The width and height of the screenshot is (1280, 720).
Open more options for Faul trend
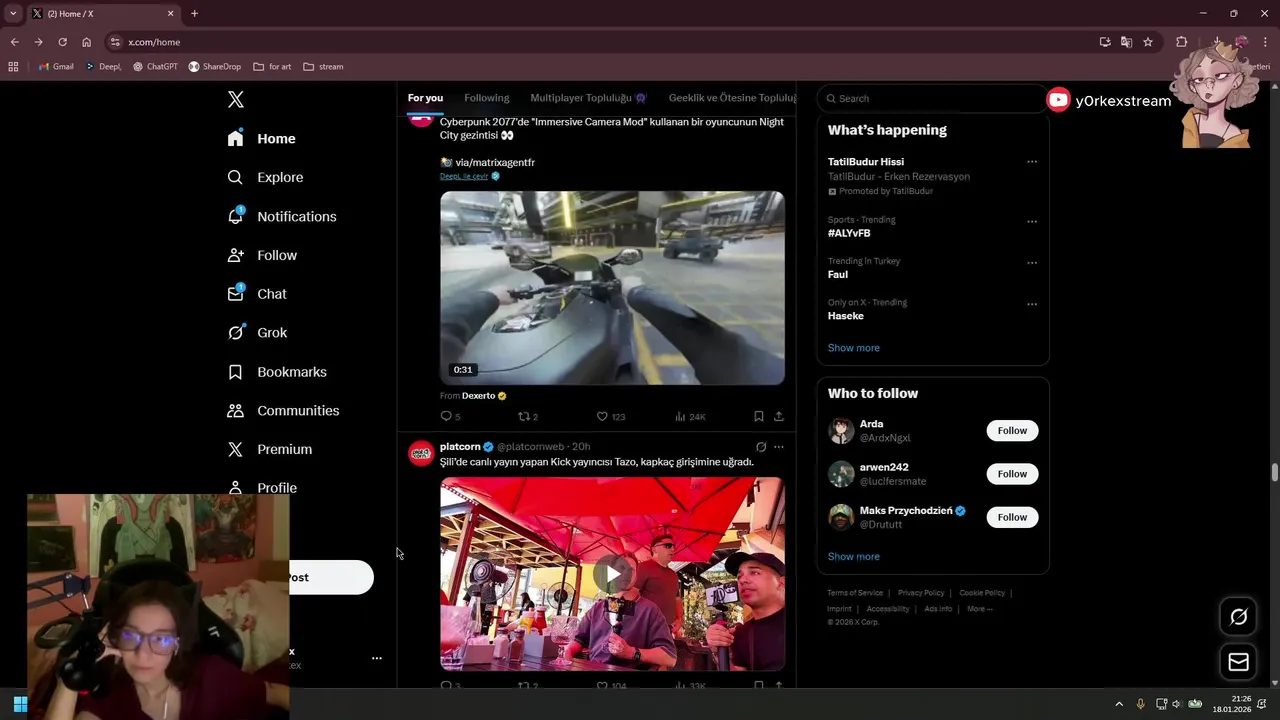[x=1032, y=263]
